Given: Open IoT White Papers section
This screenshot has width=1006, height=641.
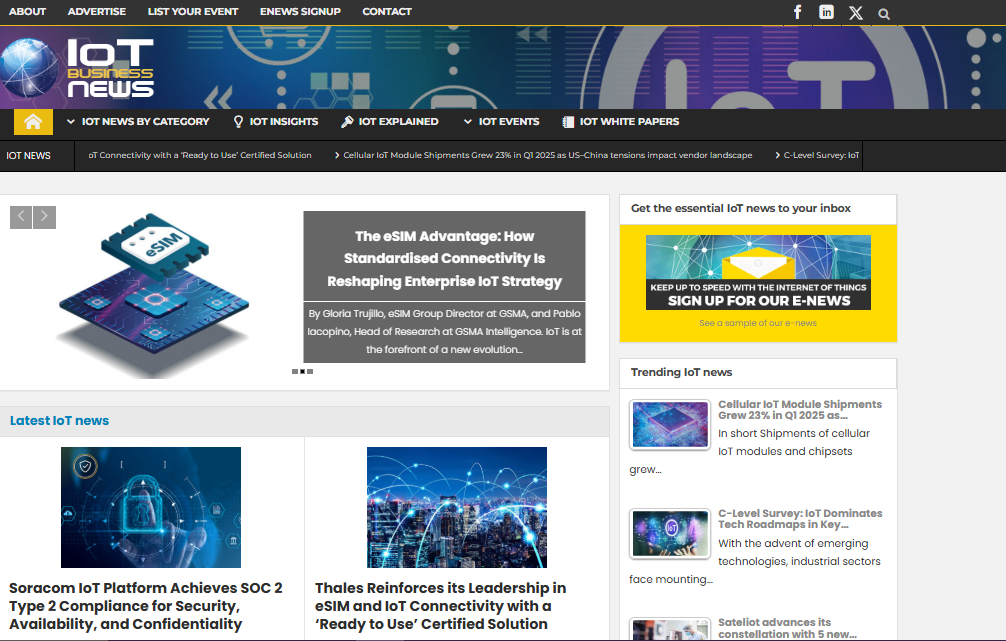Looking at the screenshot, I should click(x=629, y=121).
